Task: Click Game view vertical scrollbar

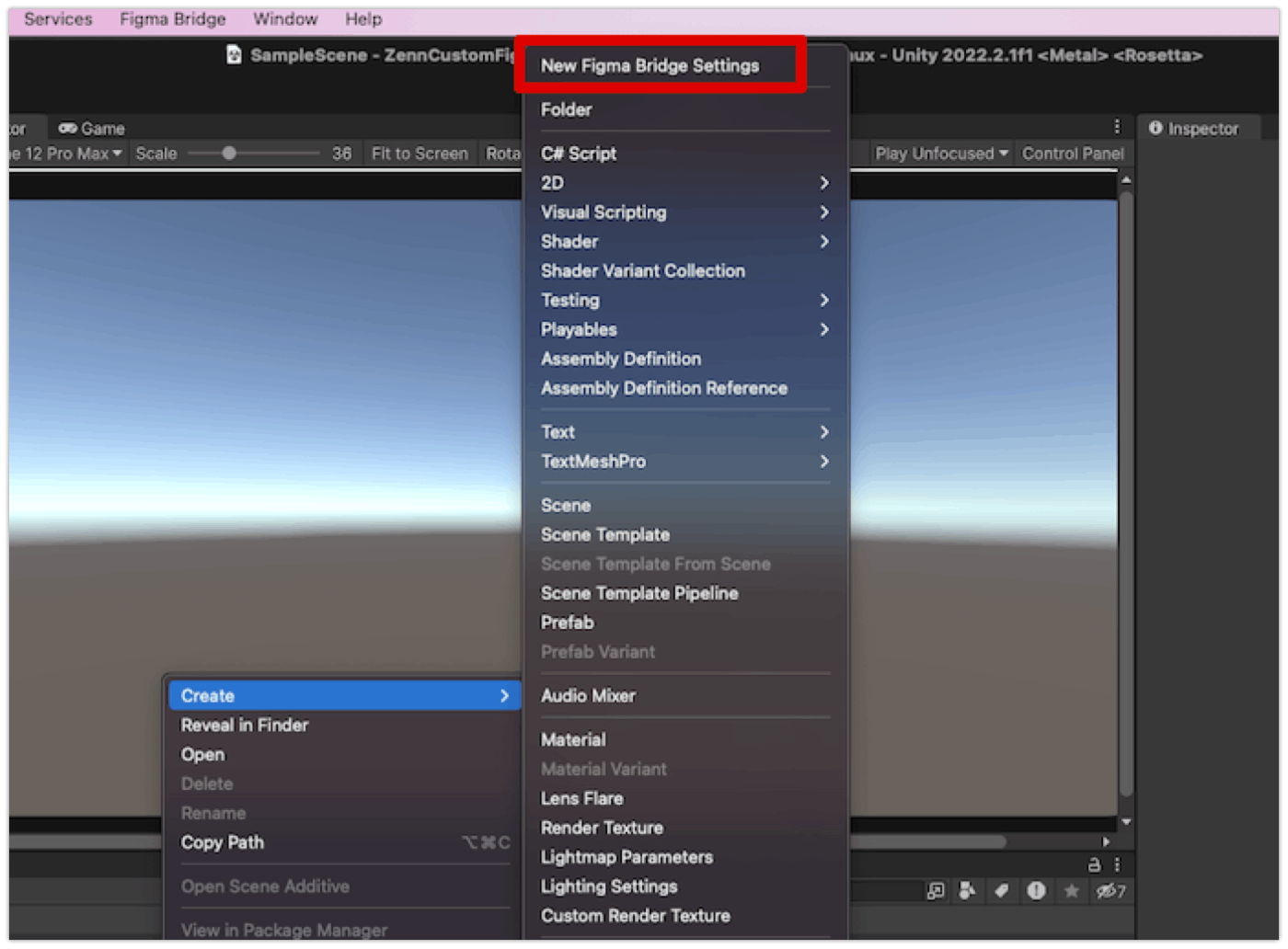Action: click(1126, 492)
